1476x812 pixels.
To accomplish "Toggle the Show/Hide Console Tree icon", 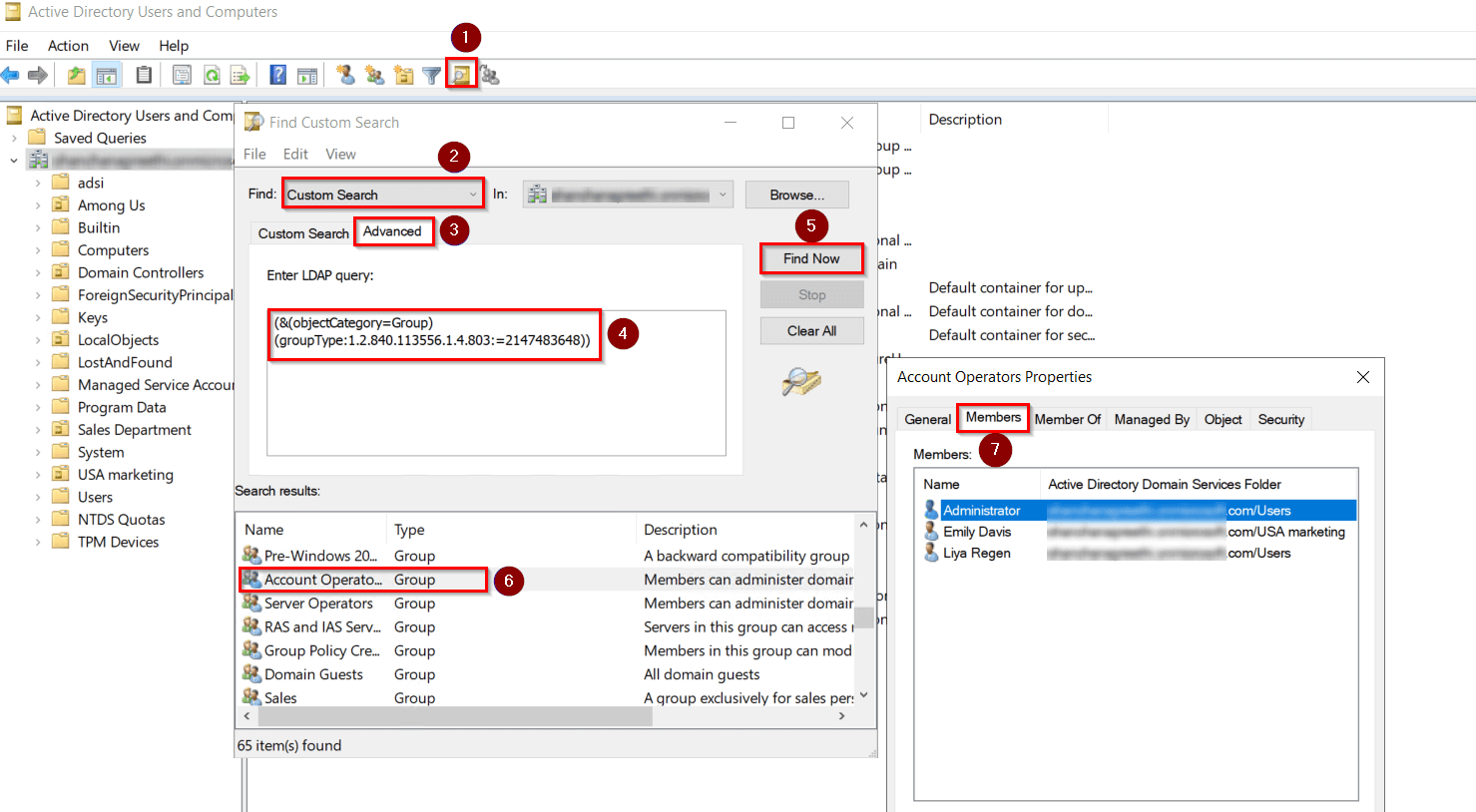I will (x=105, y=75).
